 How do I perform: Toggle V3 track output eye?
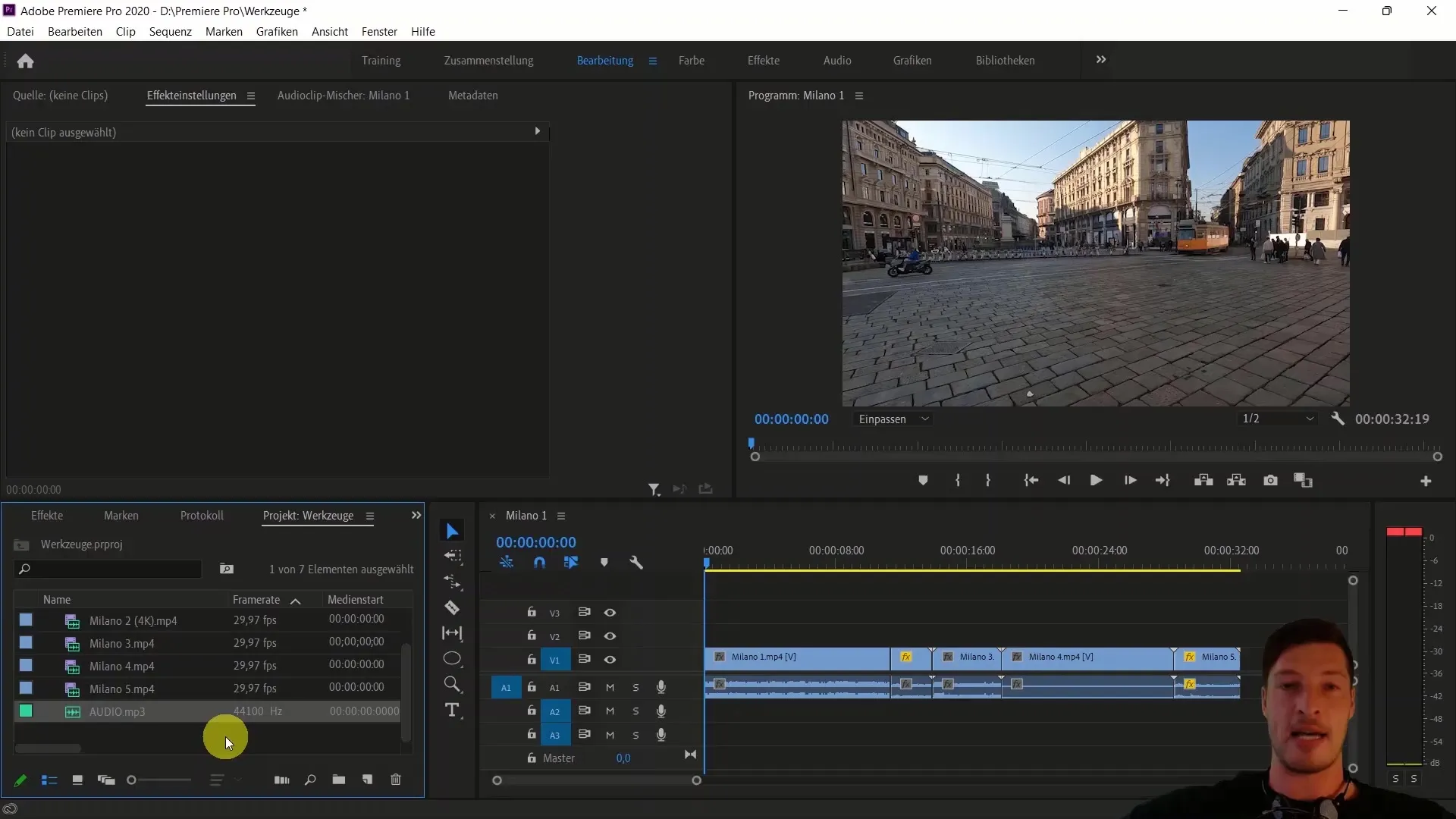610,612
